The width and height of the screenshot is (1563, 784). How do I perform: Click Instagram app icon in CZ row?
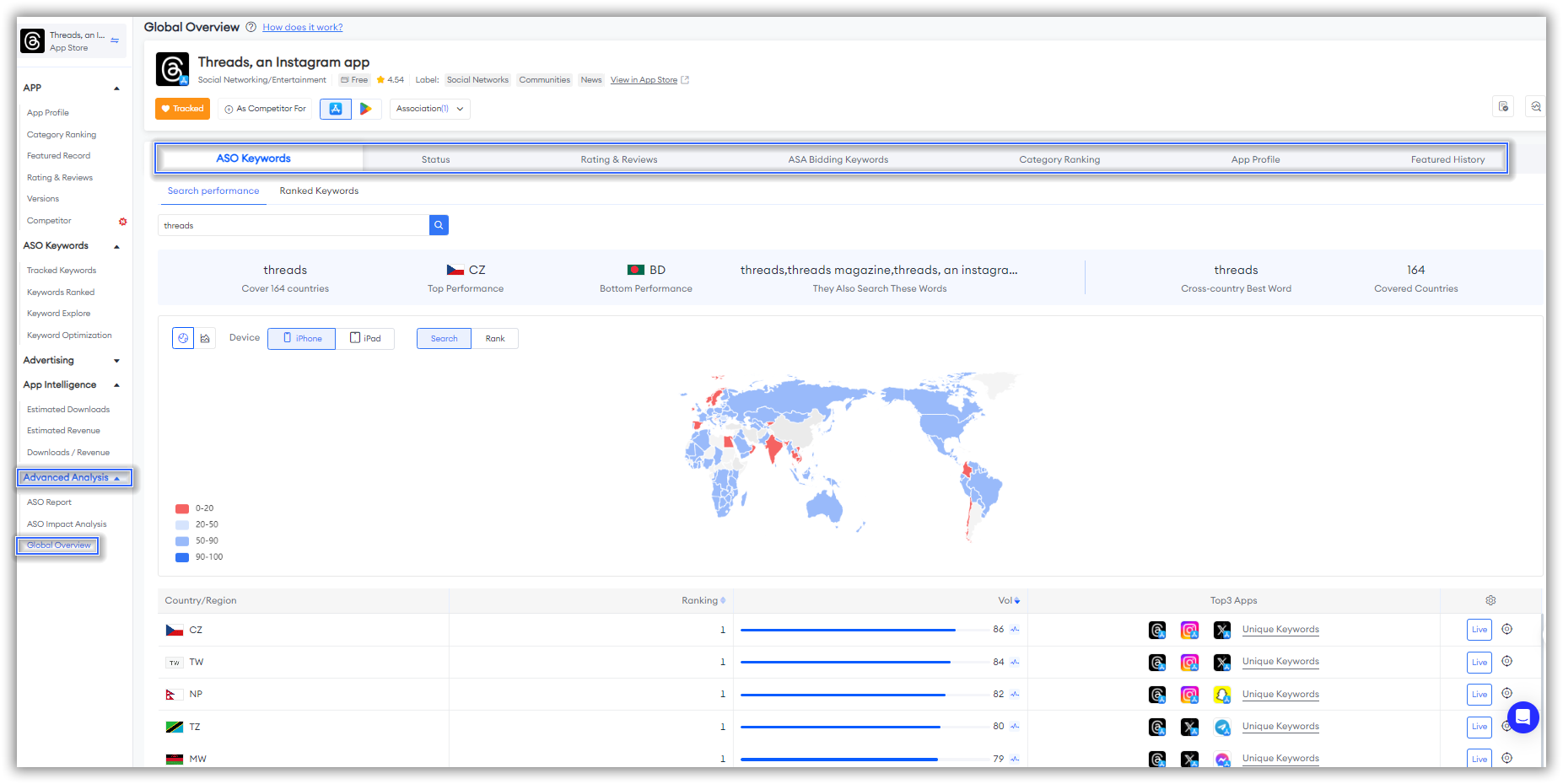[x=1189, y=630]
